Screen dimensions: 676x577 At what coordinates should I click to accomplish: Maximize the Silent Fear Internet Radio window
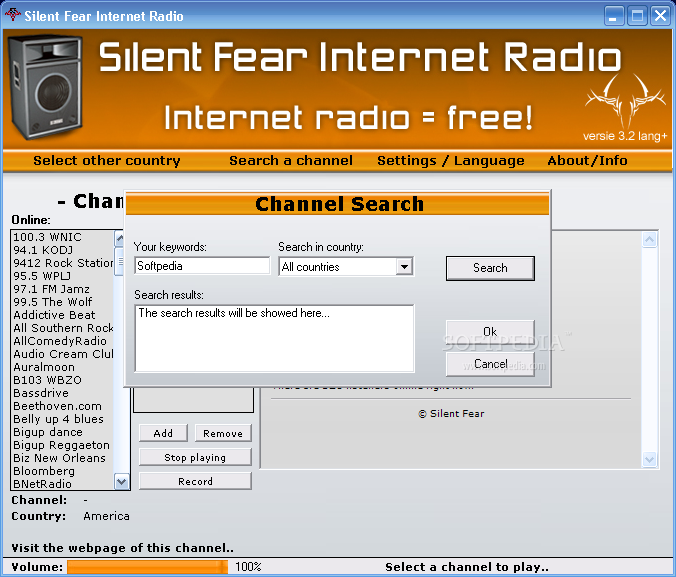tap(637, 16)
